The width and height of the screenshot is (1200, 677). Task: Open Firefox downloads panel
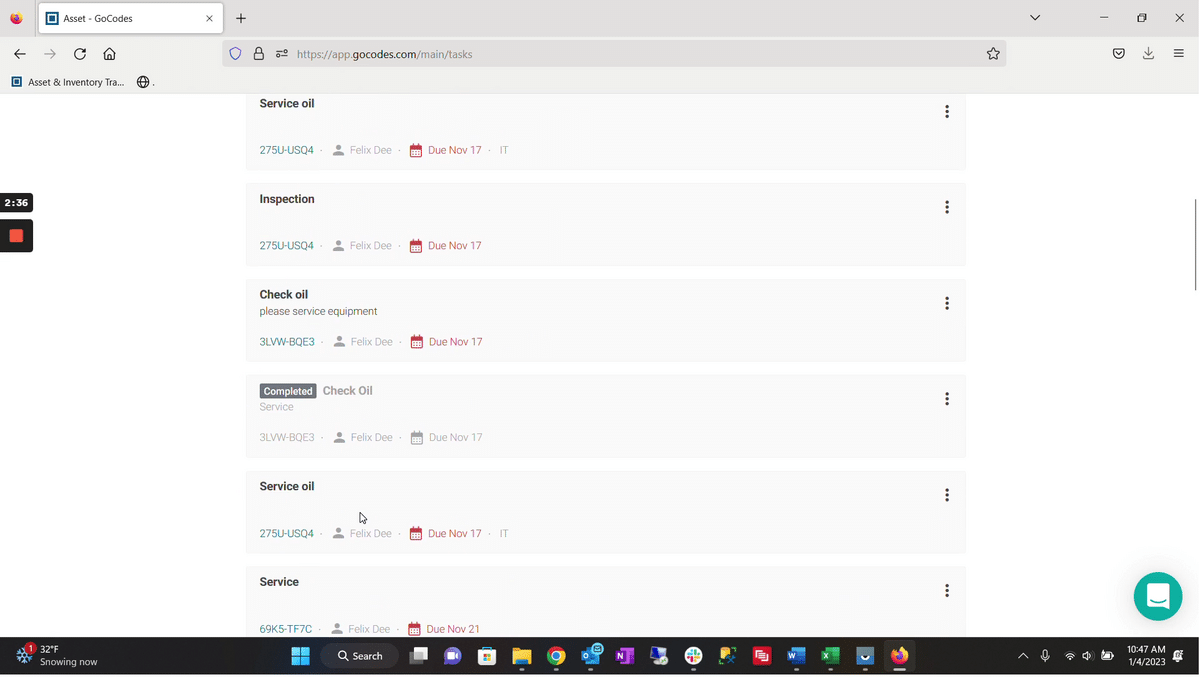1148,54
